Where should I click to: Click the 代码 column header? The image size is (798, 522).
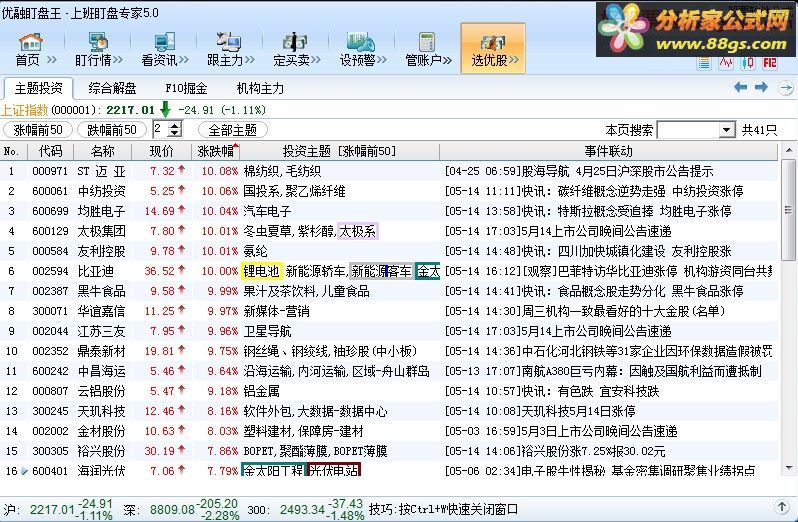50,151
